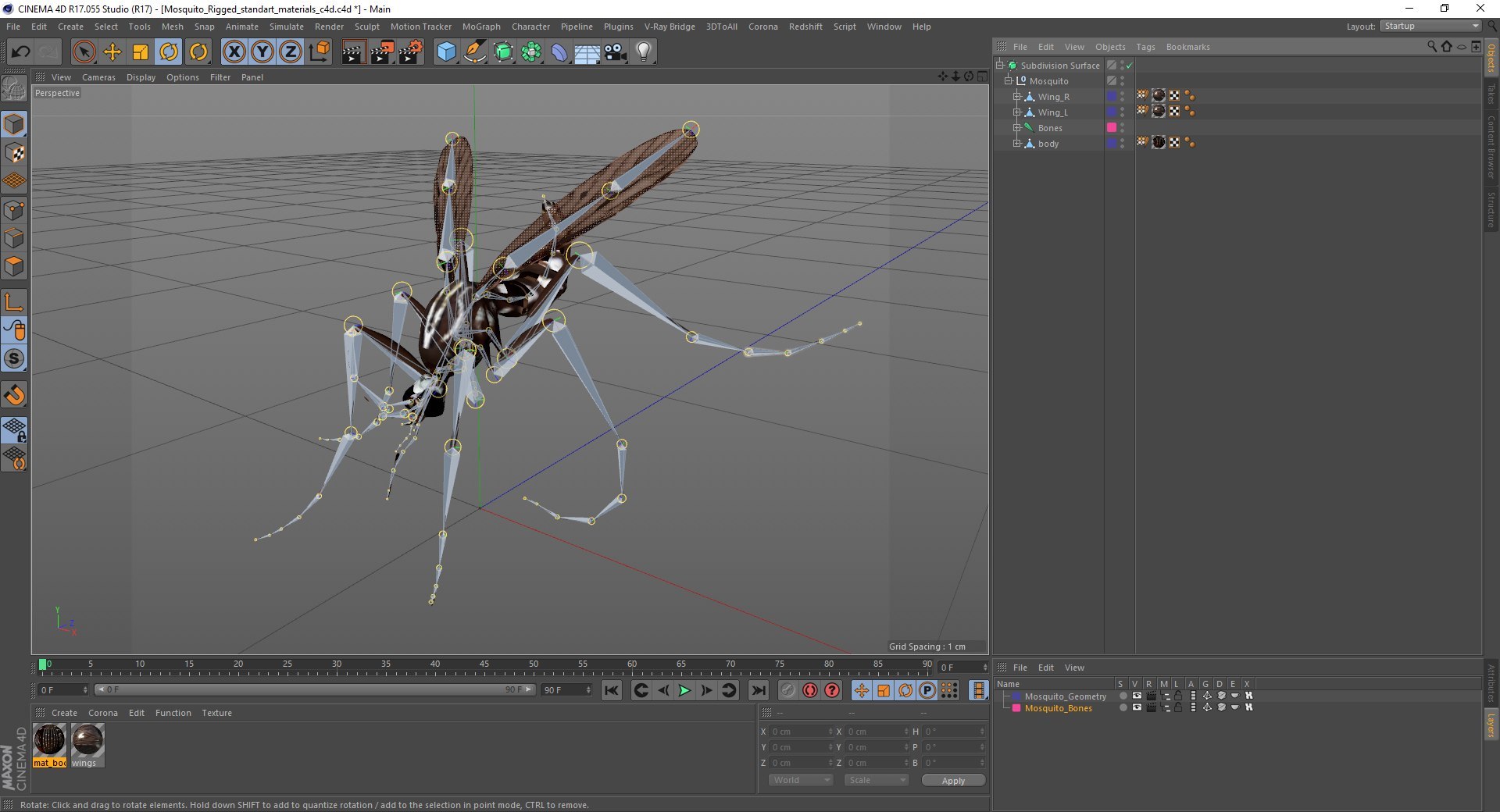Open the deformer objects palette

559,52
